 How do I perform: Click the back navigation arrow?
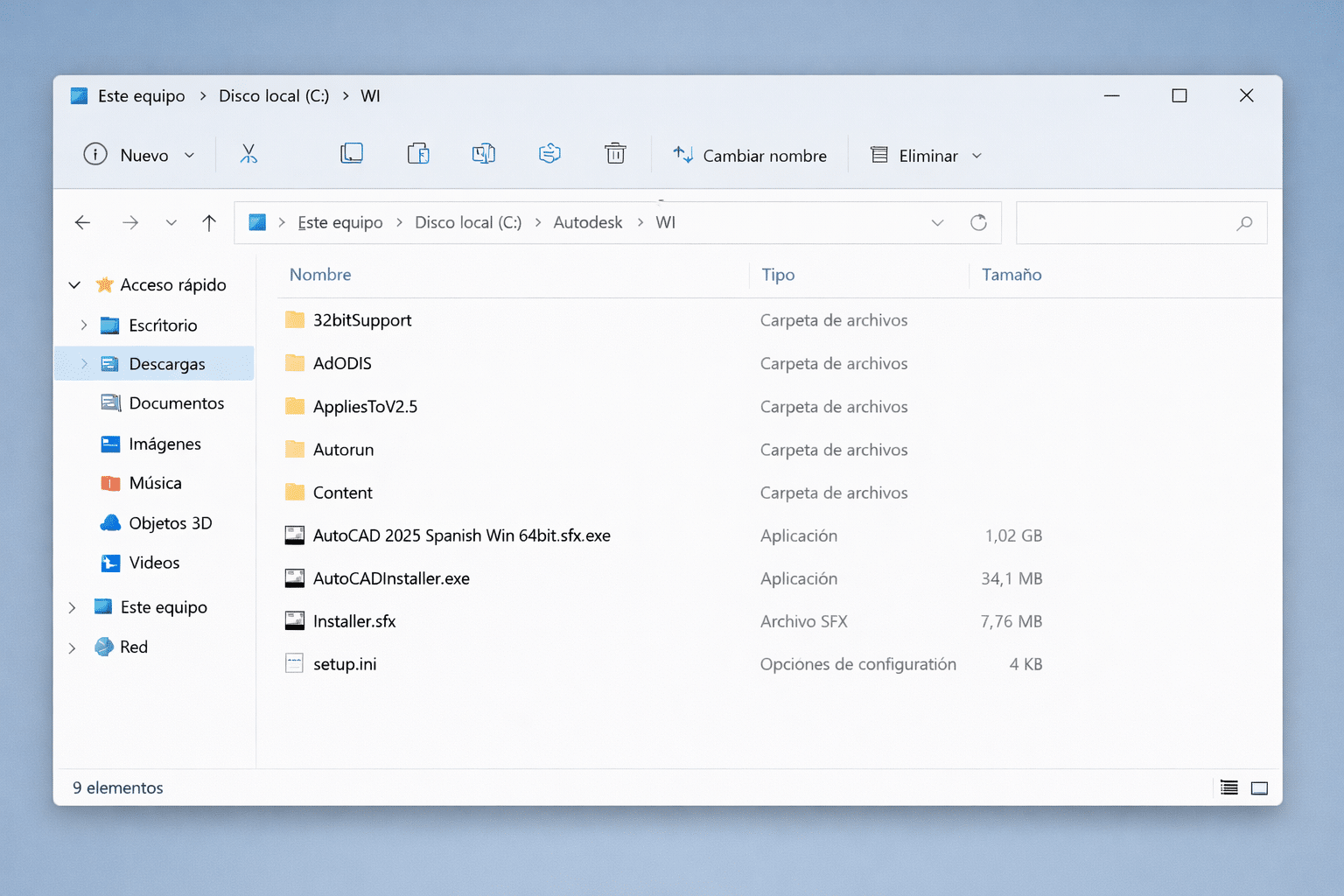82,222
